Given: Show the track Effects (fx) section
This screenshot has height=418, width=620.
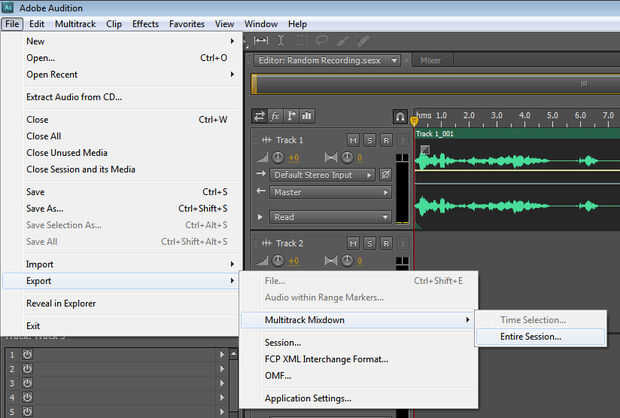Looking at the screenshot, I should click(275, 116).
